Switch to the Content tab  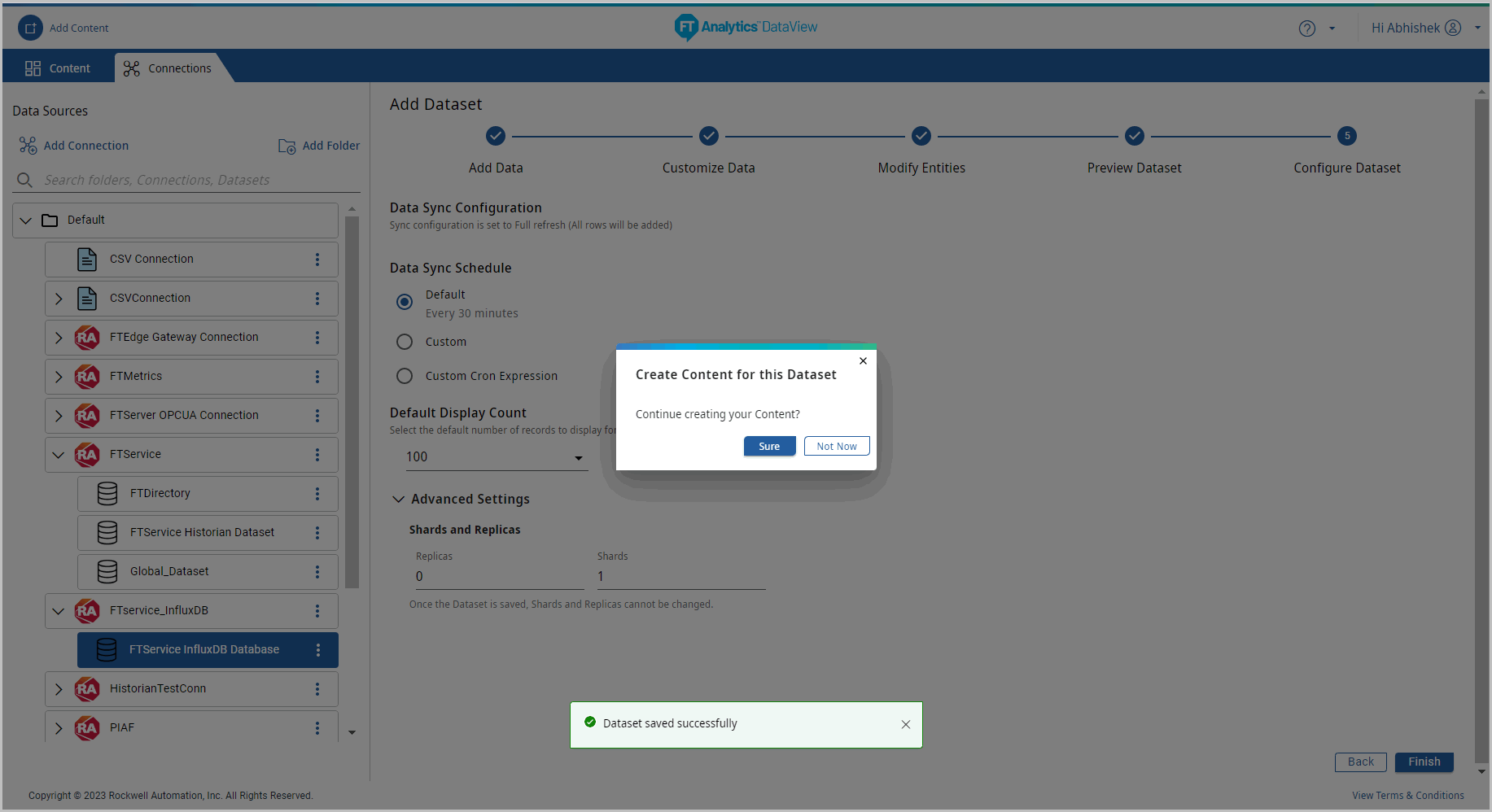click(x=58, y=68)
